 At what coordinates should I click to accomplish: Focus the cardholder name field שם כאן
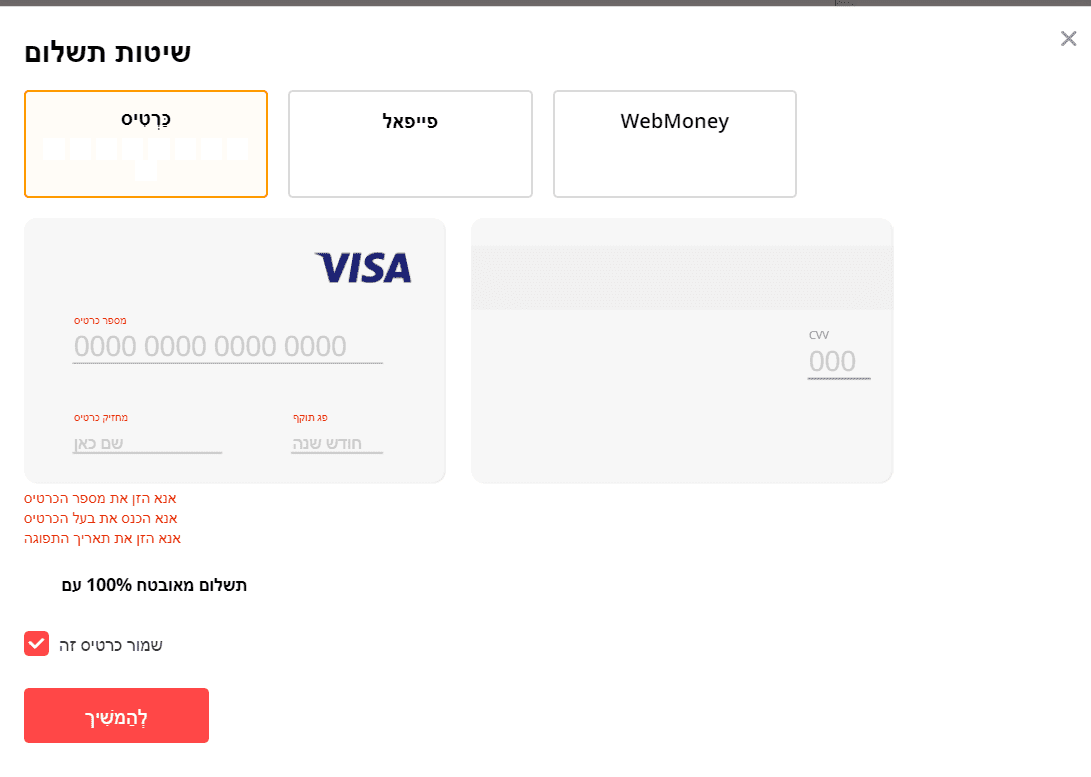pyautogui.click(x=147, y=443)
